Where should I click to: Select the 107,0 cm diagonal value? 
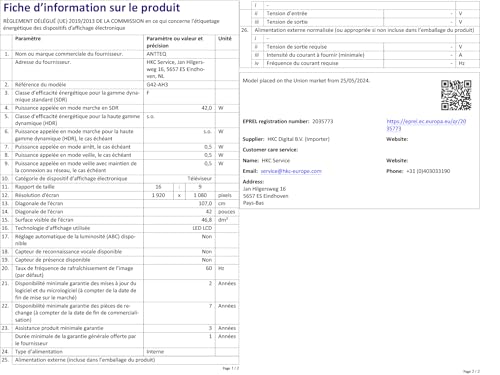pos(205,203)
